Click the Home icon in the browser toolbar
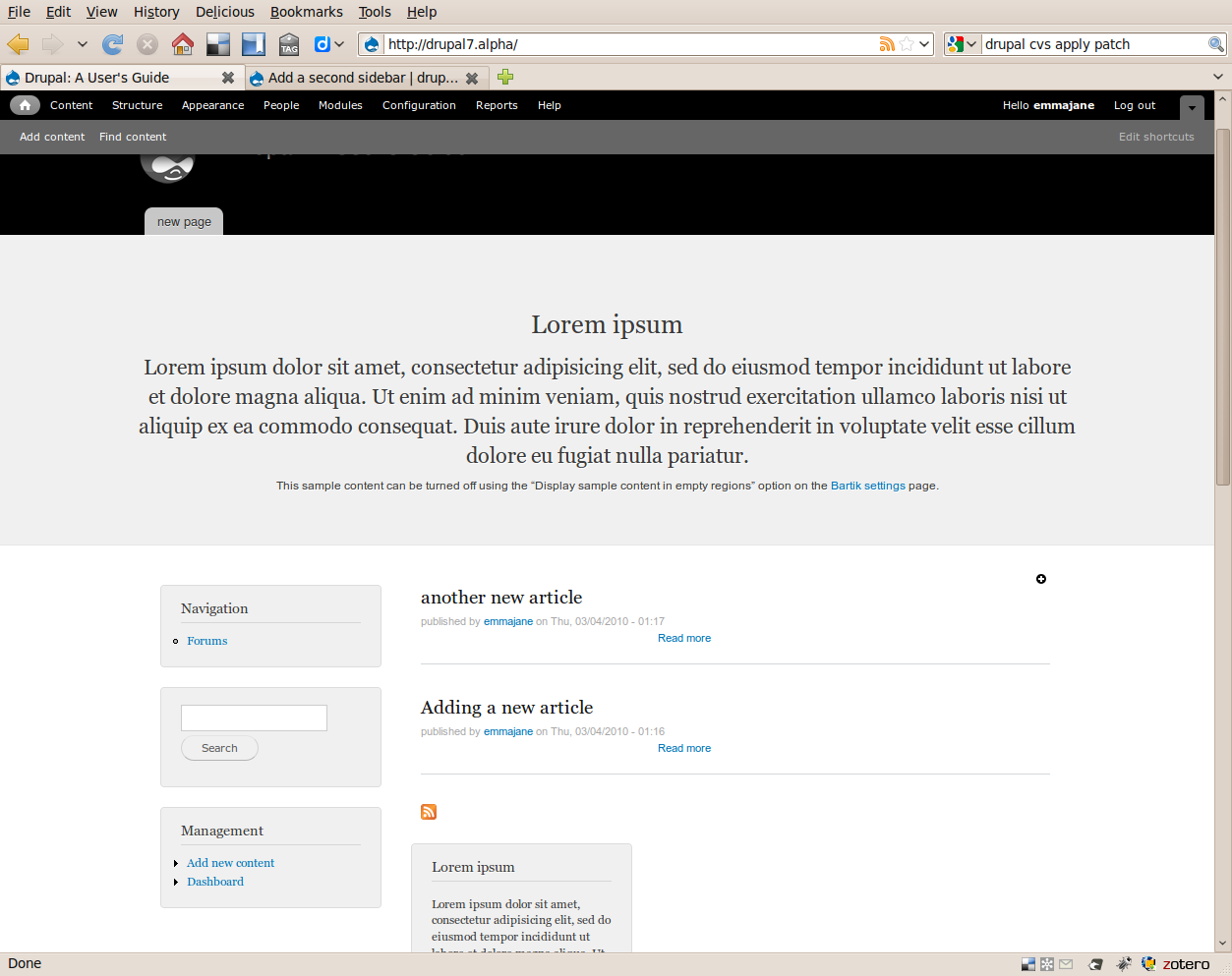Image resolution: width=1232 pixels, height=976 pixels. coord(183,43)
